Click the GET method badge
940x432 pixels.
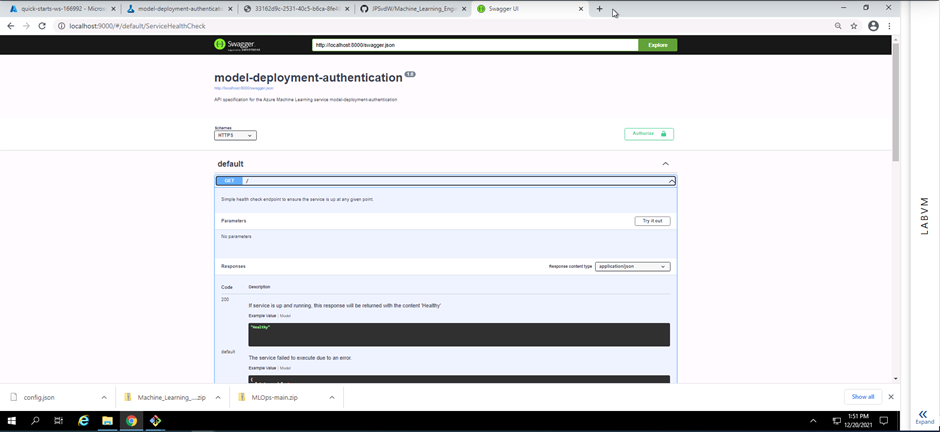[x=230, y=180]
